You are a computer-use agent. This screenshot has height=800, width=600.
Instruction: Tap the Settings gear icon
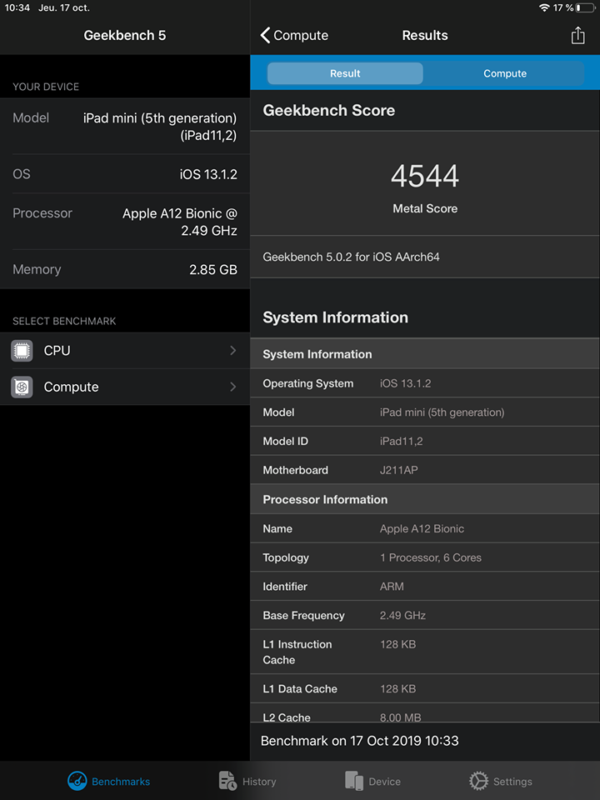[x=478, y=781]
